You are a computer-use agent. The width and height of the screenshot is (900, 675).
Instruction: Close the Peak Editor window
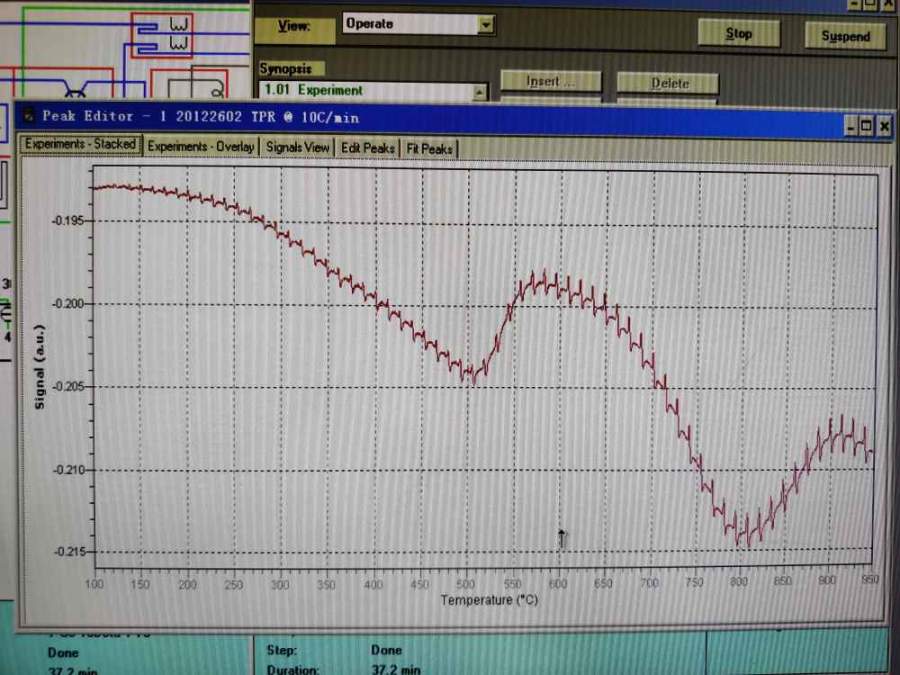tap(884, 126)
